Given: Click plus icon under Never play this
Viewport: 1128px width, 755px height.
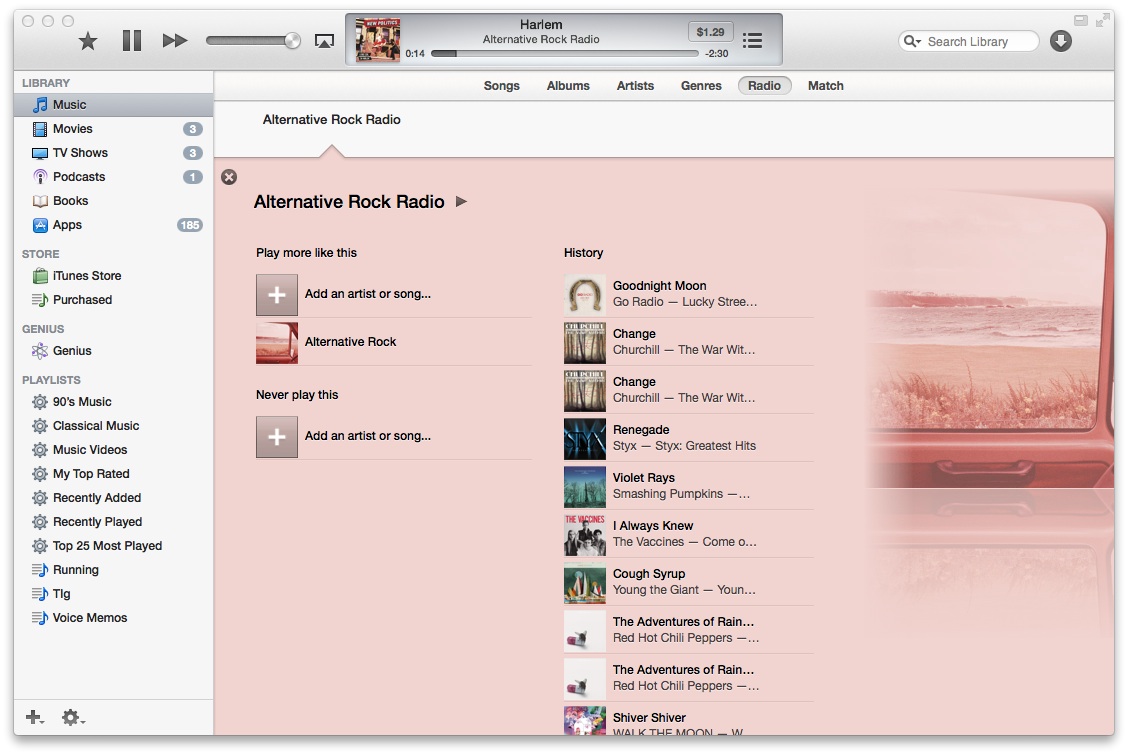Looking at the screenshot, I should [x=277, y=437].
